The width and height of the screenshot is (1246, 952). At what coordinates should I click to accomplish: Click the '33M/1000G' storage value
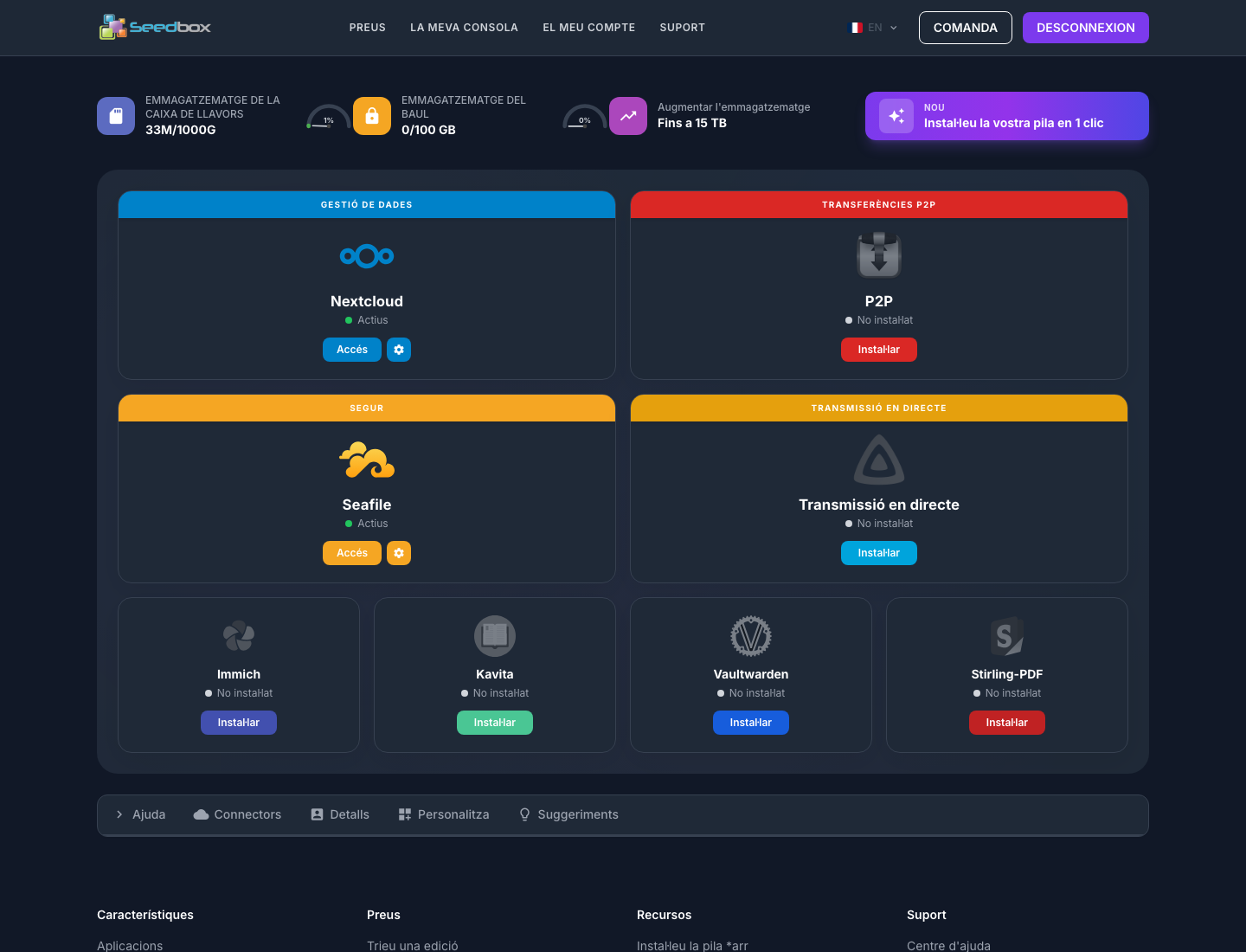181,130
